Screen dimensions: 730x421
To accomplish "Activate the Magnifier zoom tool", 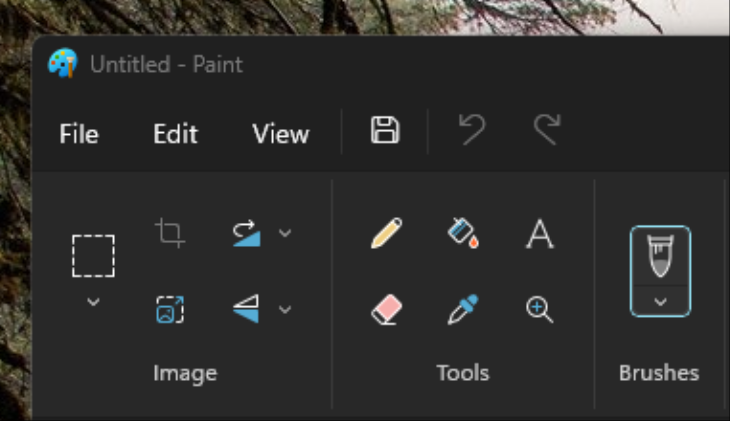I will [540, 309].
